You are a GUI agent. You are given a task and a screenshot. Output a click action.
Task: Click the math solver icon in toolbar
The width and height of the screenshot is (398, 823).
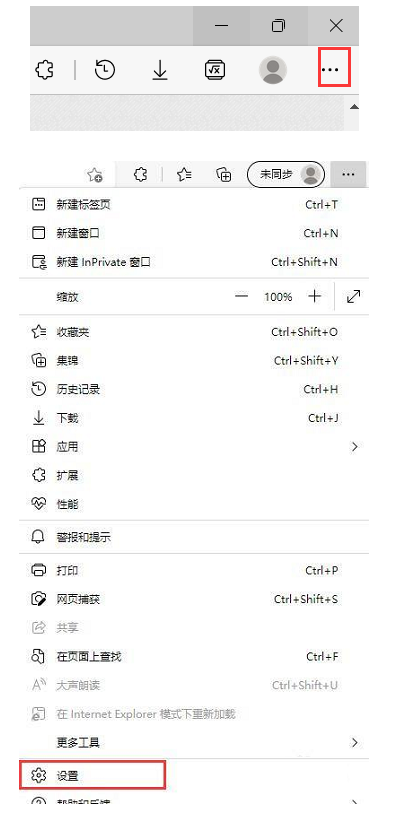click(x=215, y=70)
